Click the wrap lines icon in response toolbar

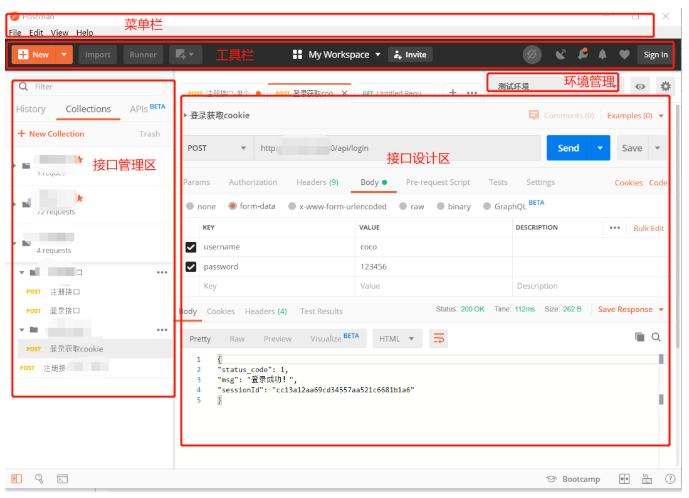[438, 339]
